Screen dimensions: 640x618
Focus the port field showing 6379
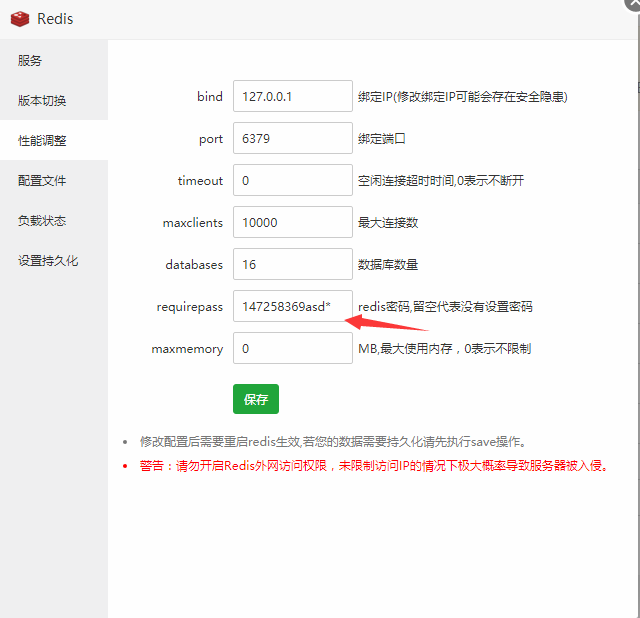point(292,139)
